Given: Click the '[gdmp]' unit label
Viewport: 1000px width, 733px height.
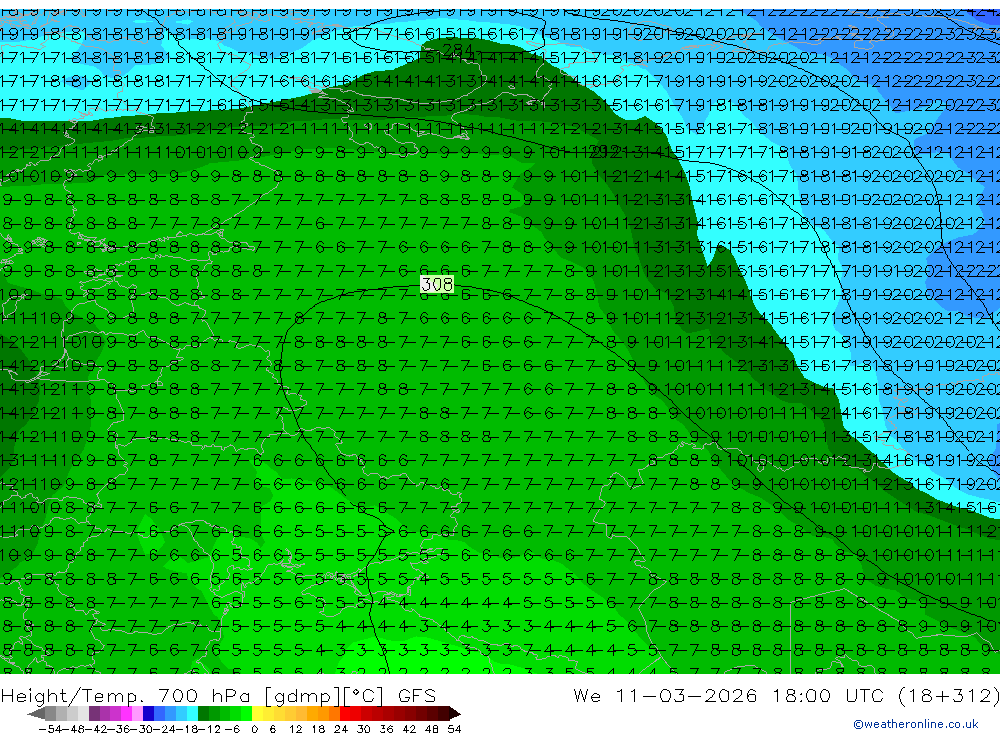Looking at the screenshot, I should [302, 695].
